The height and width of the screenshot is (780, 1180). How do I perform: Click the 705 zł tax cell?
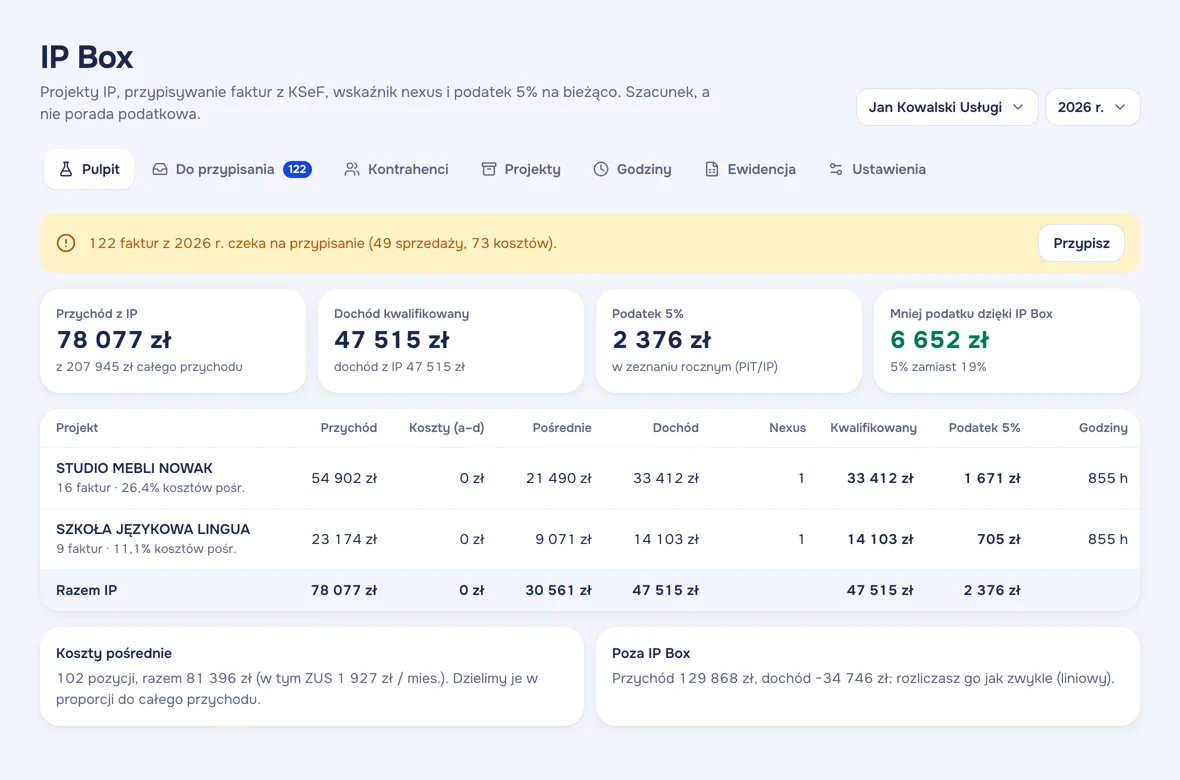(999, 539)
